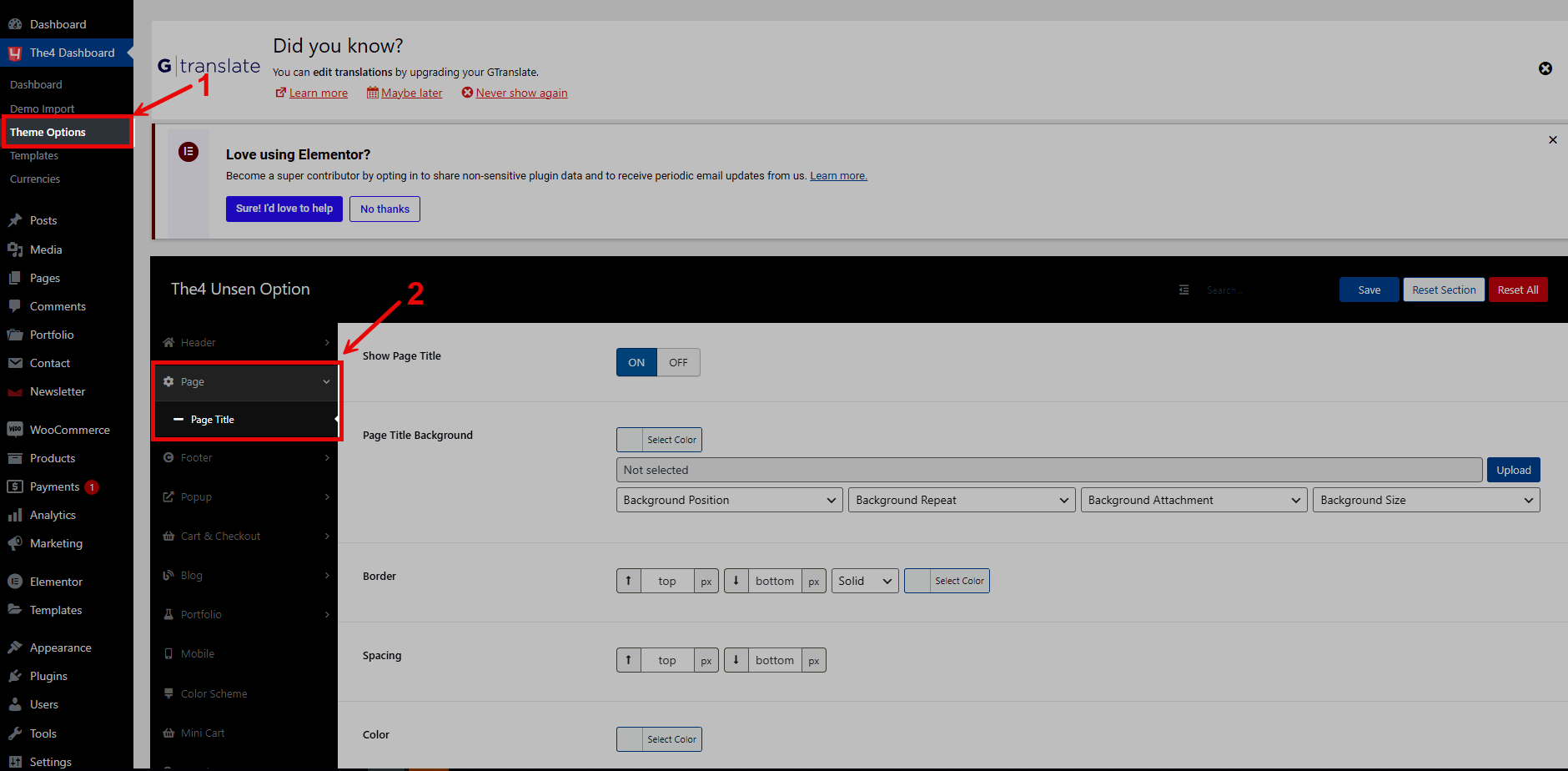Click the Marketing megaphone icon
Viewport: 1568px width, 771px height.
(x=15, y=543)
